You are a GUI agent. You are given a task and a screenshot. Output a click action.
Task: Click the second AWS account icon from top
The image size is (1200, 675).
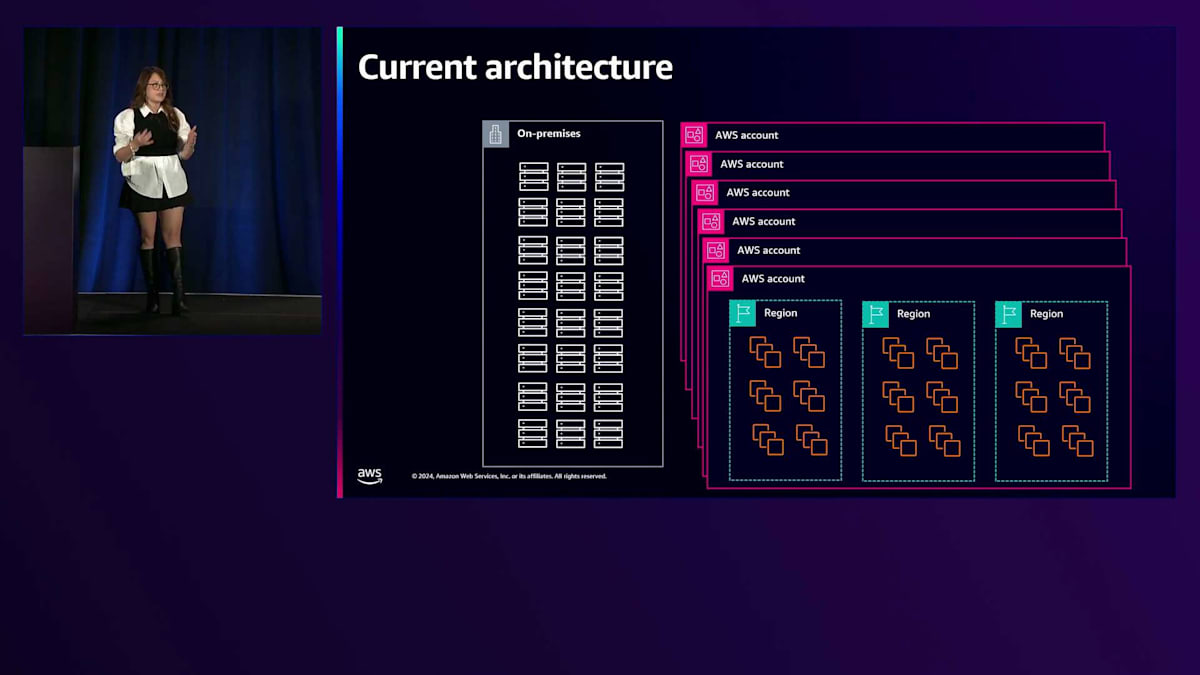click(x=699, y=164)
